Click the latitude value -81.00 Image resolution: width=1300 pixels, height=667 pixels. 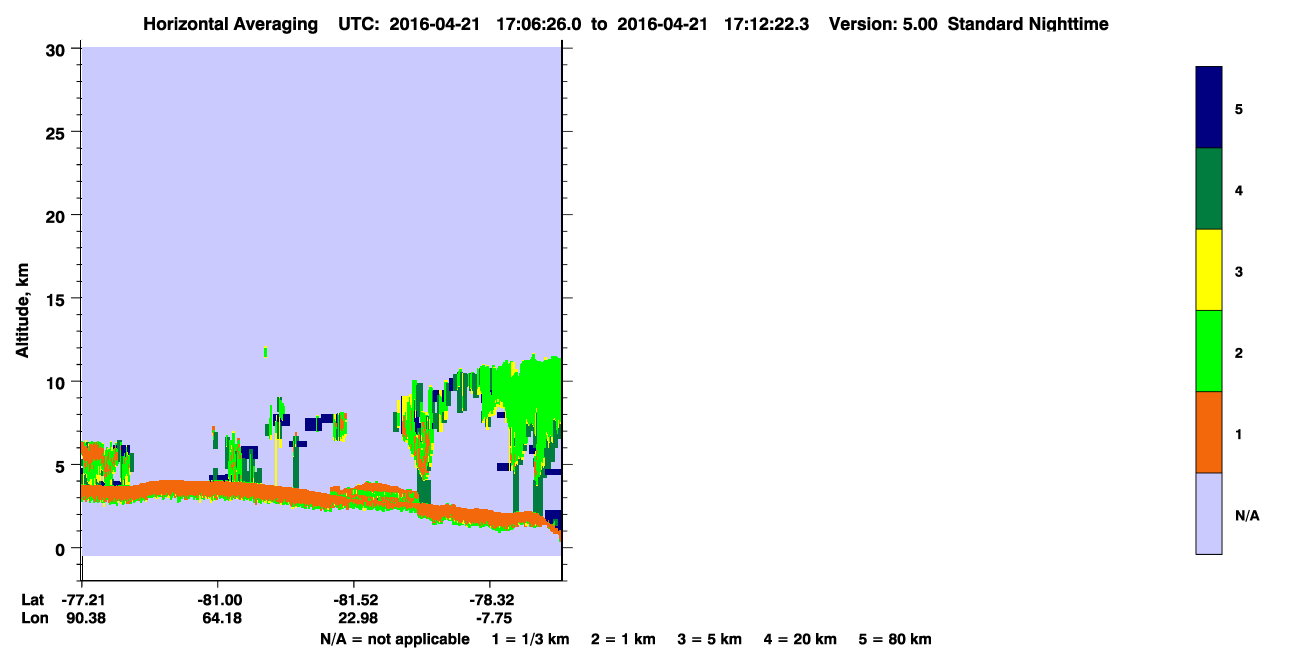[220, 600]
